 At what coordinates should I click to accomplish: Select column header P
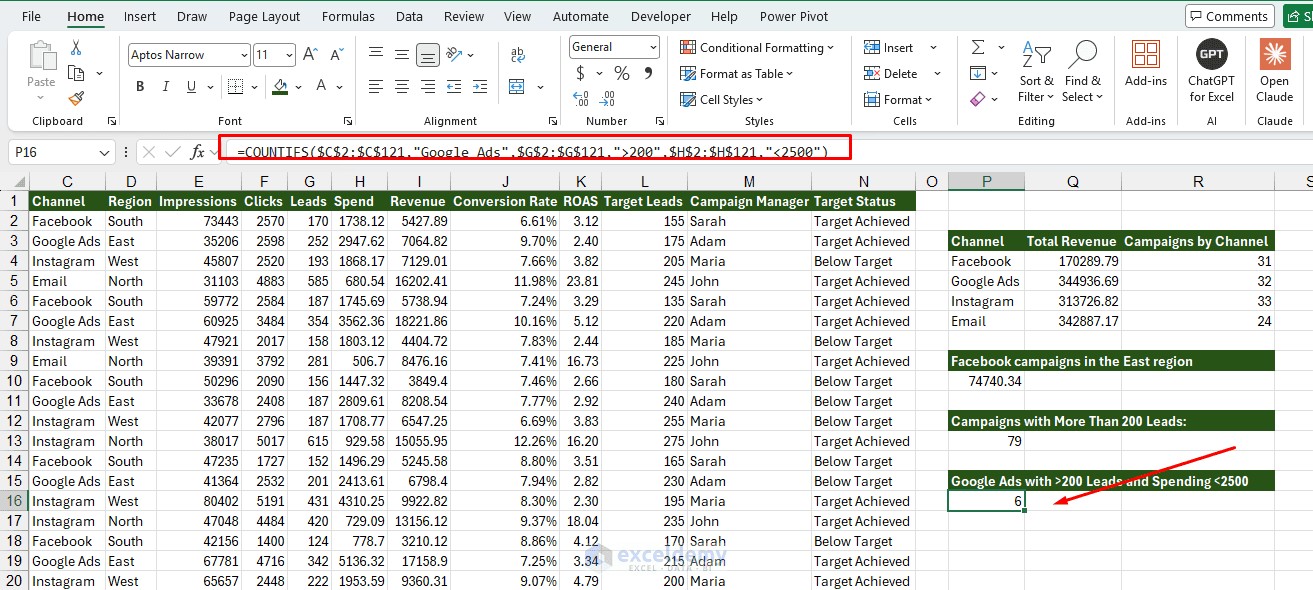point(986,181)
